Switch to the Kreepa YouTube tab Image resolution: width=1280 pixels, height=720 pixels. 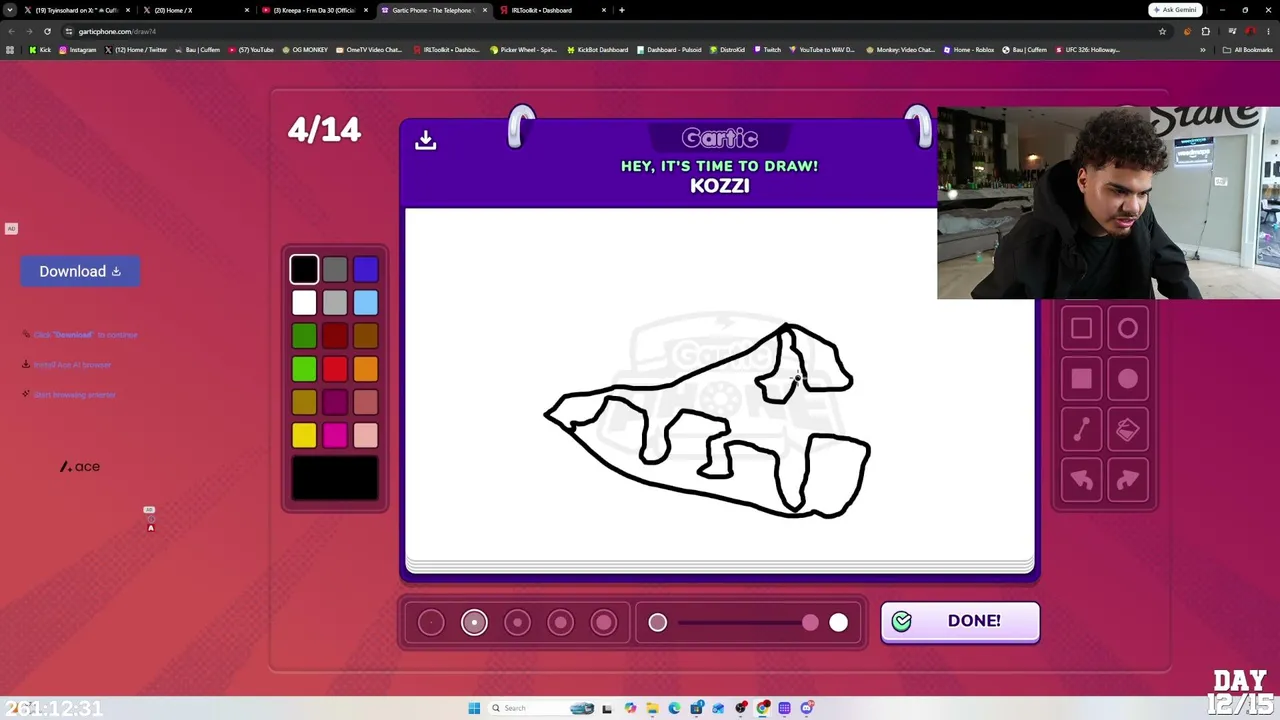click(313, 10)
